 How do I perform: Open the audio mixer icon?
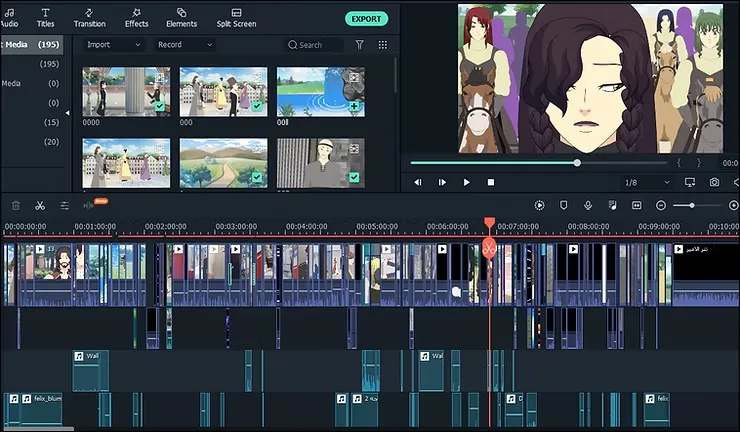(x=613, y=205)
